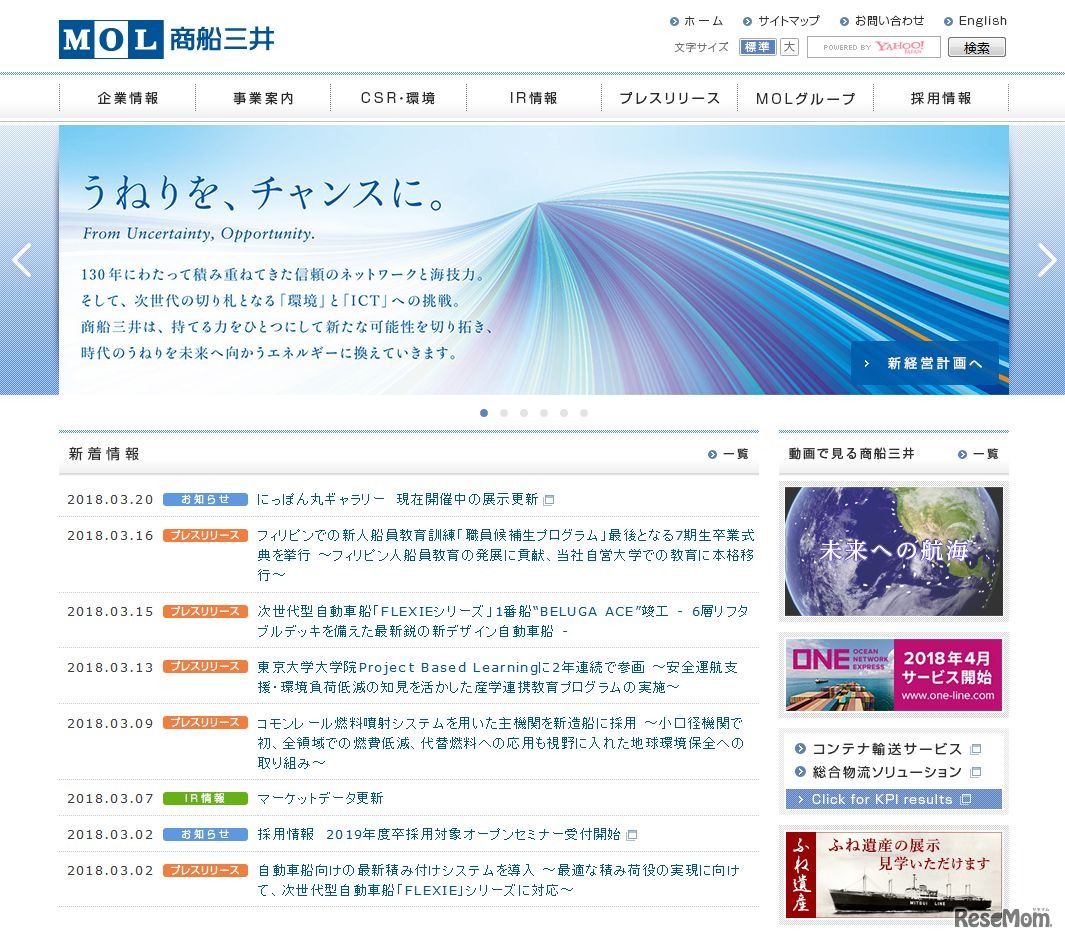Image resolution: width=1065 pixels, height=941 pixels.
Task: Click the date 2018.03.07
Action: click(x=110, y=798)
